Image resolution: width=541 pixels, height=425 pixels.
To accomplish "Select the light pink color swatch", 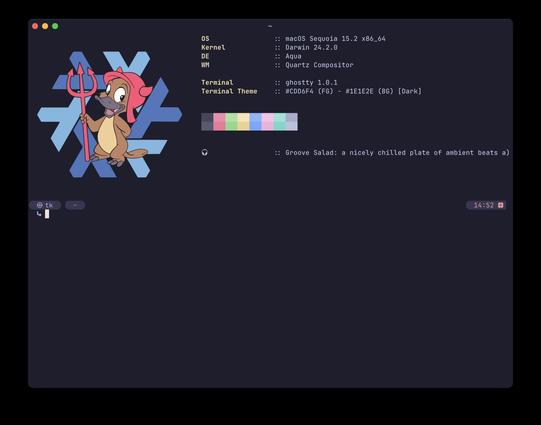I will 267,122.
